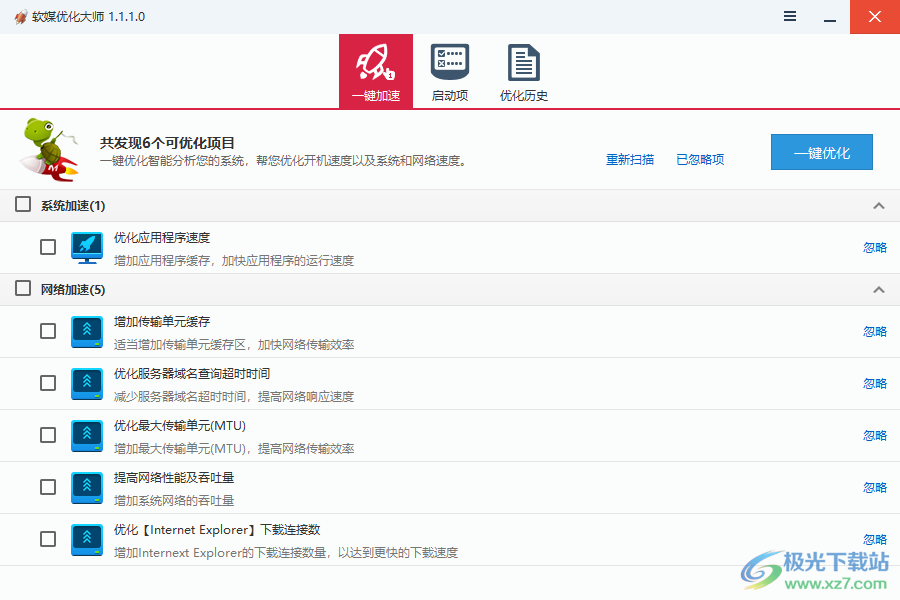Check the 系统加速 group checkbox
Image resolution: width=900 pixels, height=600 pixels.
point(22,205)
